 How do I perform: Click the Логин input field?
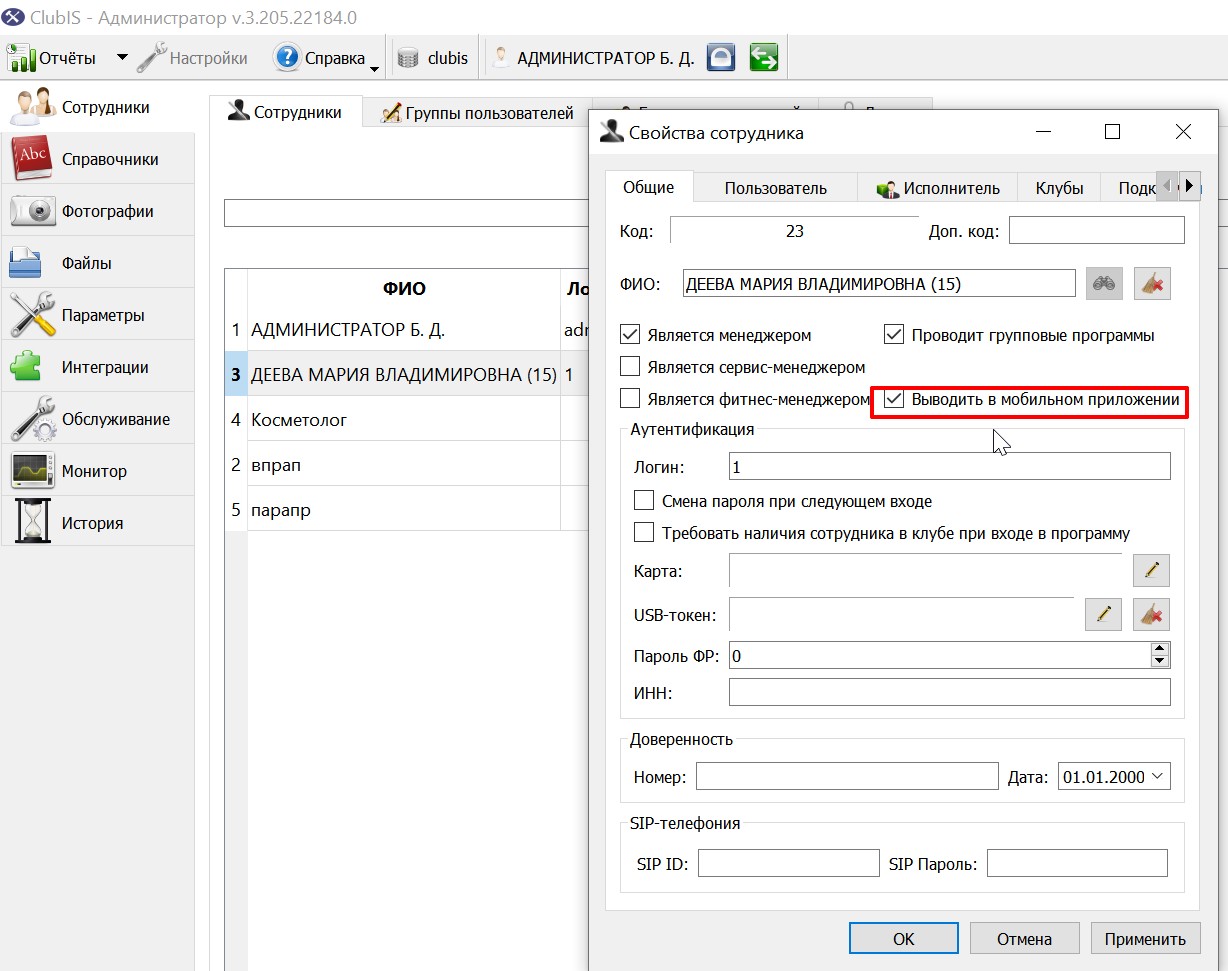pos(949,467)
